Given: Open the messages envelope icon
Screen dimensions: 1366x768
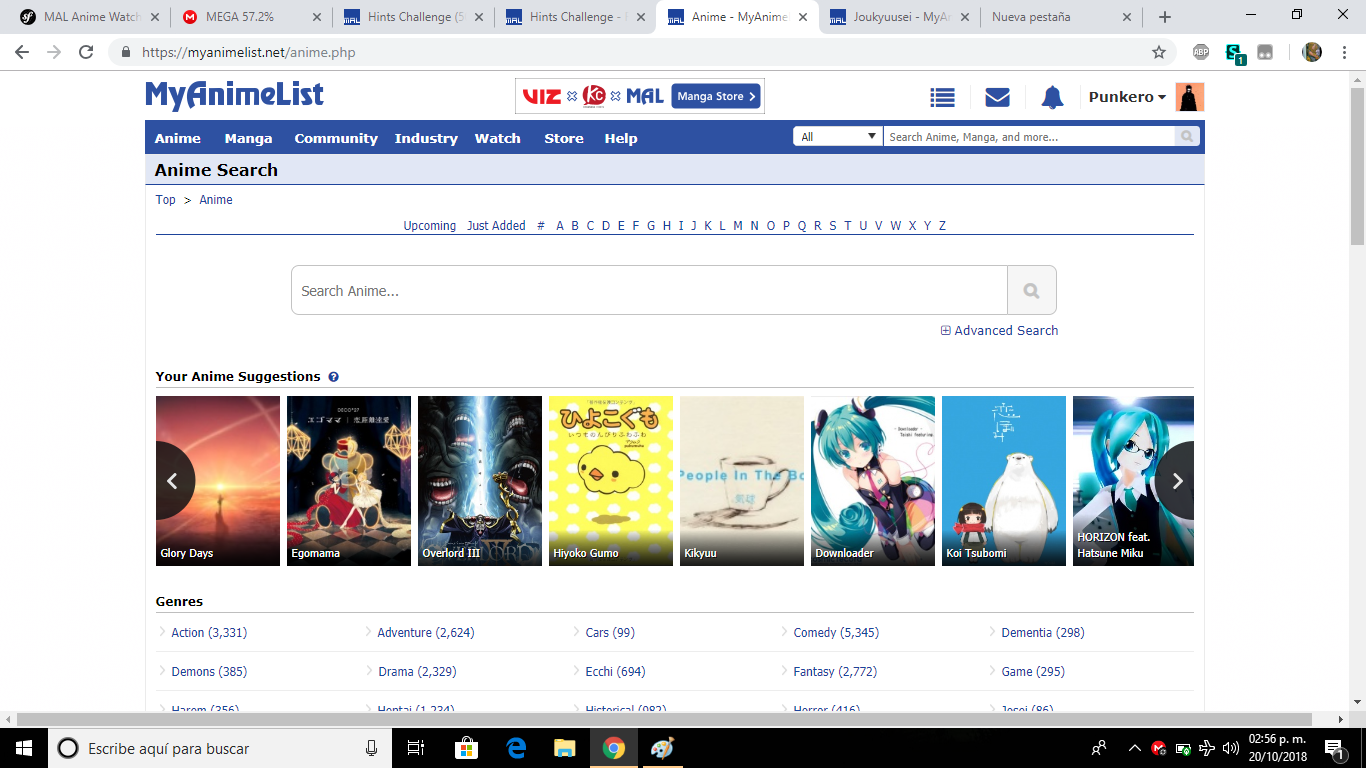Looking at the screenshot, I should [x=997, y=97].
